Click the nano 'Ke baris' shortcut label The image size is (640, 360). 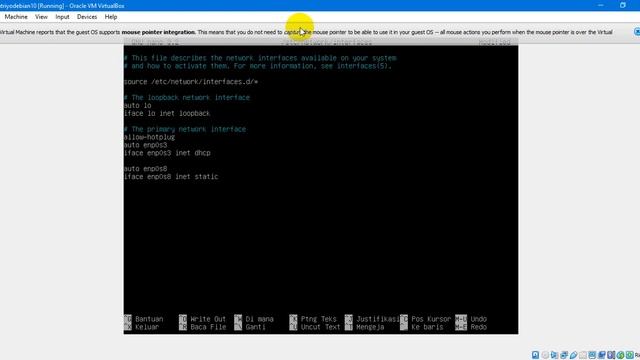(427, 327)
